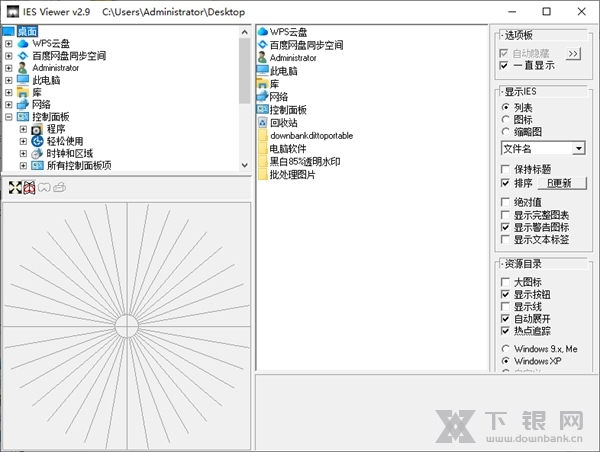Click the 批处理图片 folder icon in the file list
Viewport: 600px width, 452px height.
pyautogui.click(x=262, y=175)
